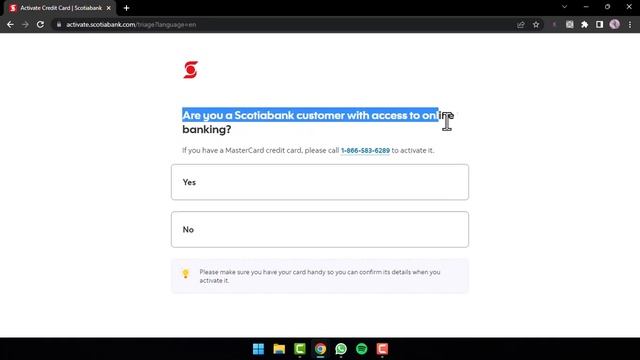
Task: Click extension icon left of puzzle icon
Action: (569, 24)
